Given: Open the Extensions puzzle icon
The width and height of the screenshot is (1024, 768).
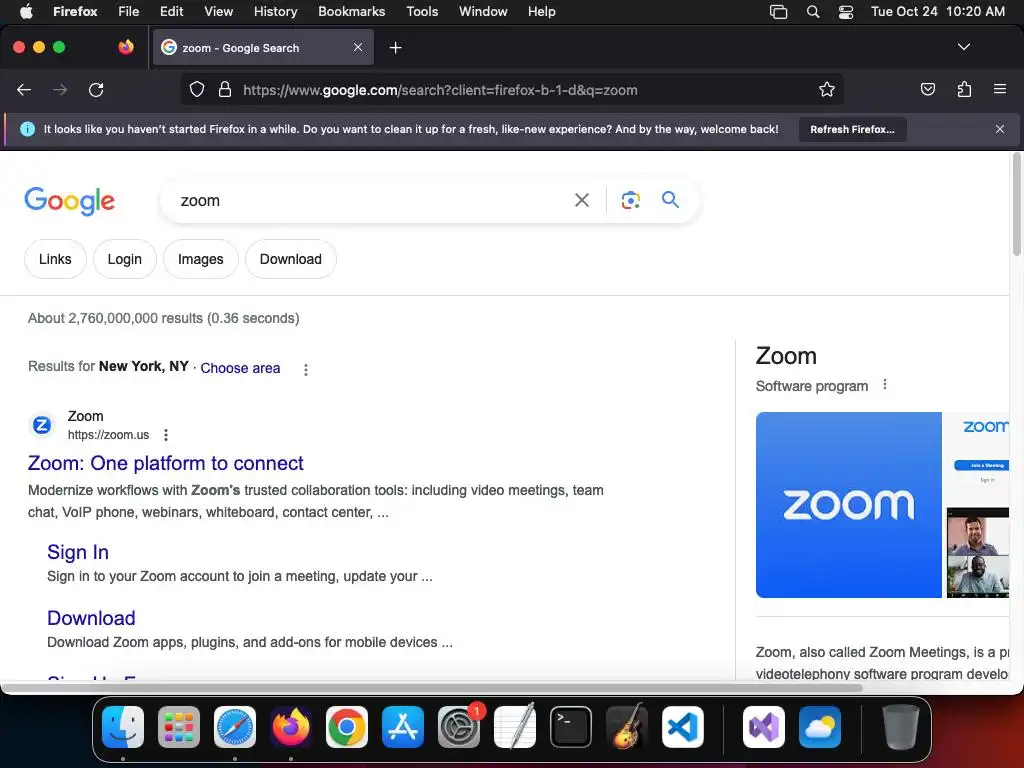Looking at the screenshot, I should tap(964, 89).
